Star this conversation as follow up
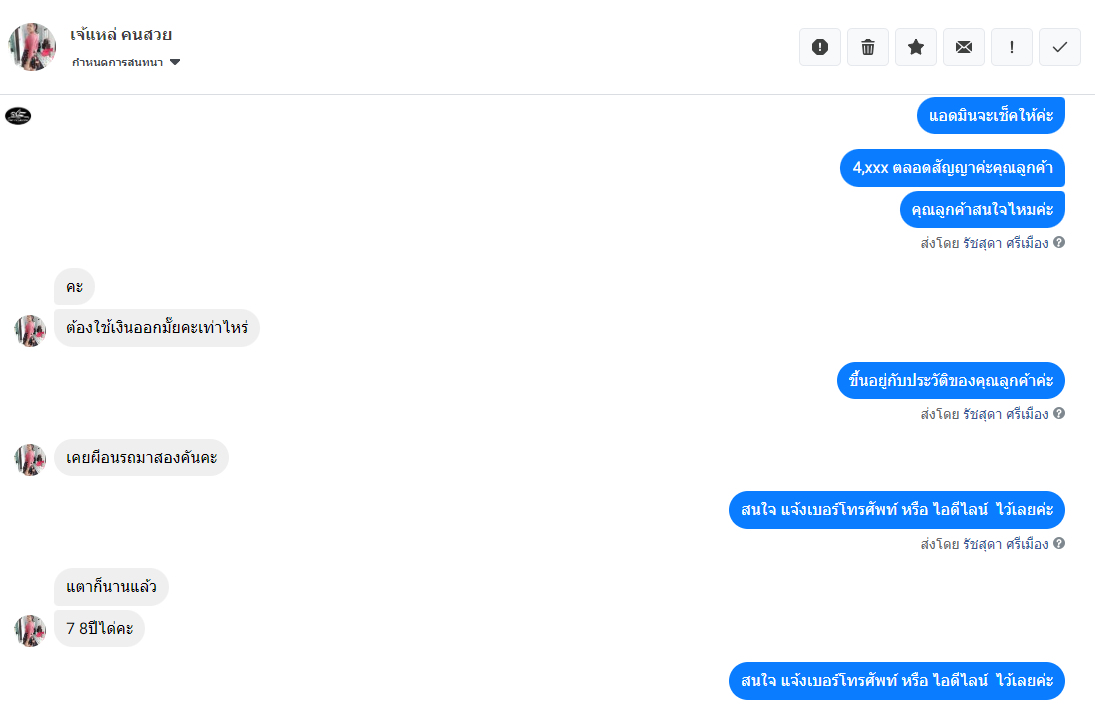The height and width of the screenshot is (717, 1095). [916, 47]
